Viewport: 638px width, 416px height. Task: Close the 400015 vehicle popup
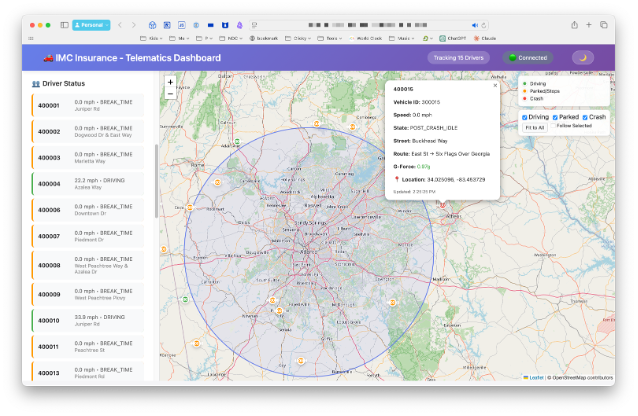click(x=495, y=85)
